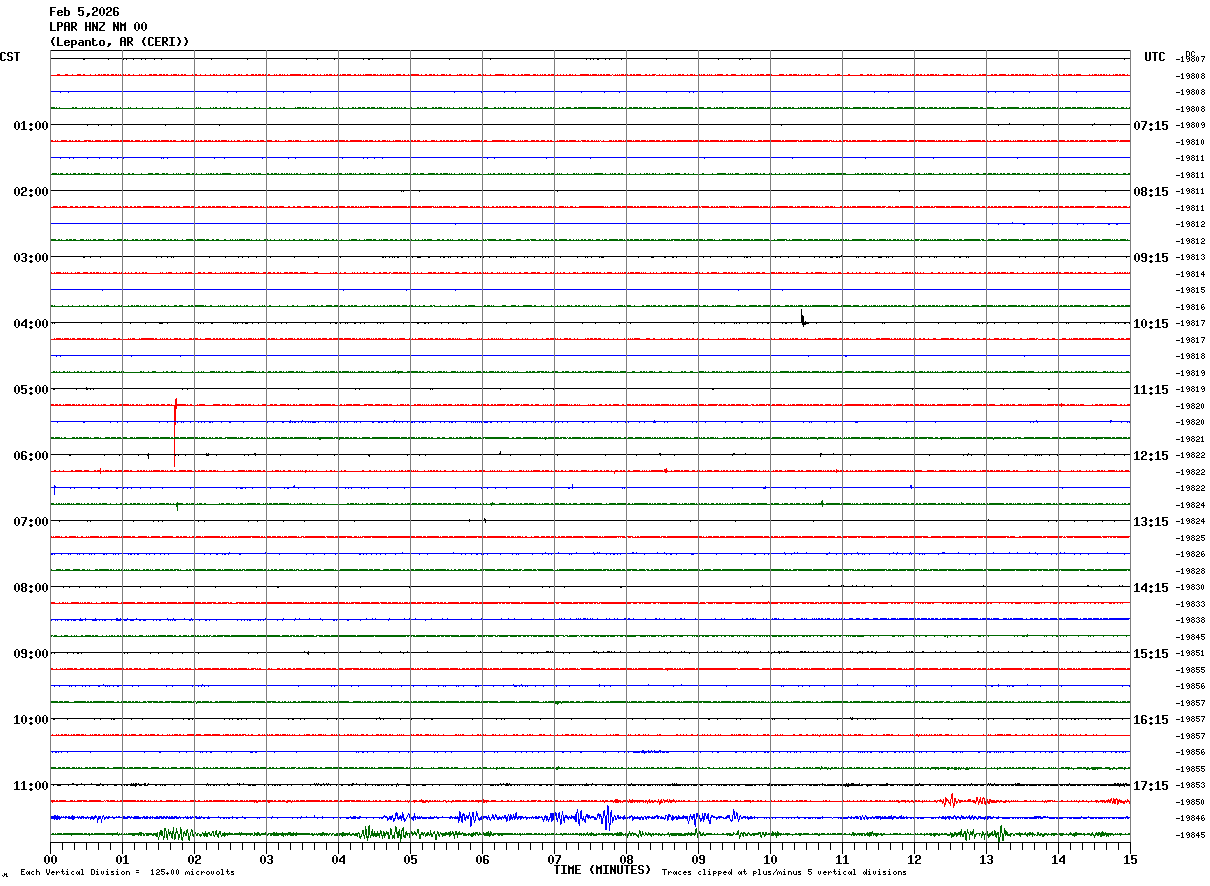Click the '10:15' UTC time label
Screen dimensions: 1210x886
(x=1151, y=324)
